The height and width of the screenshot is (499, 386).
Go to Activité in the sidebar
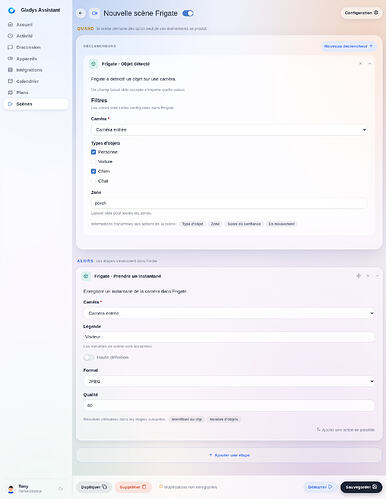pyautogui.click(x=36, y=36)
